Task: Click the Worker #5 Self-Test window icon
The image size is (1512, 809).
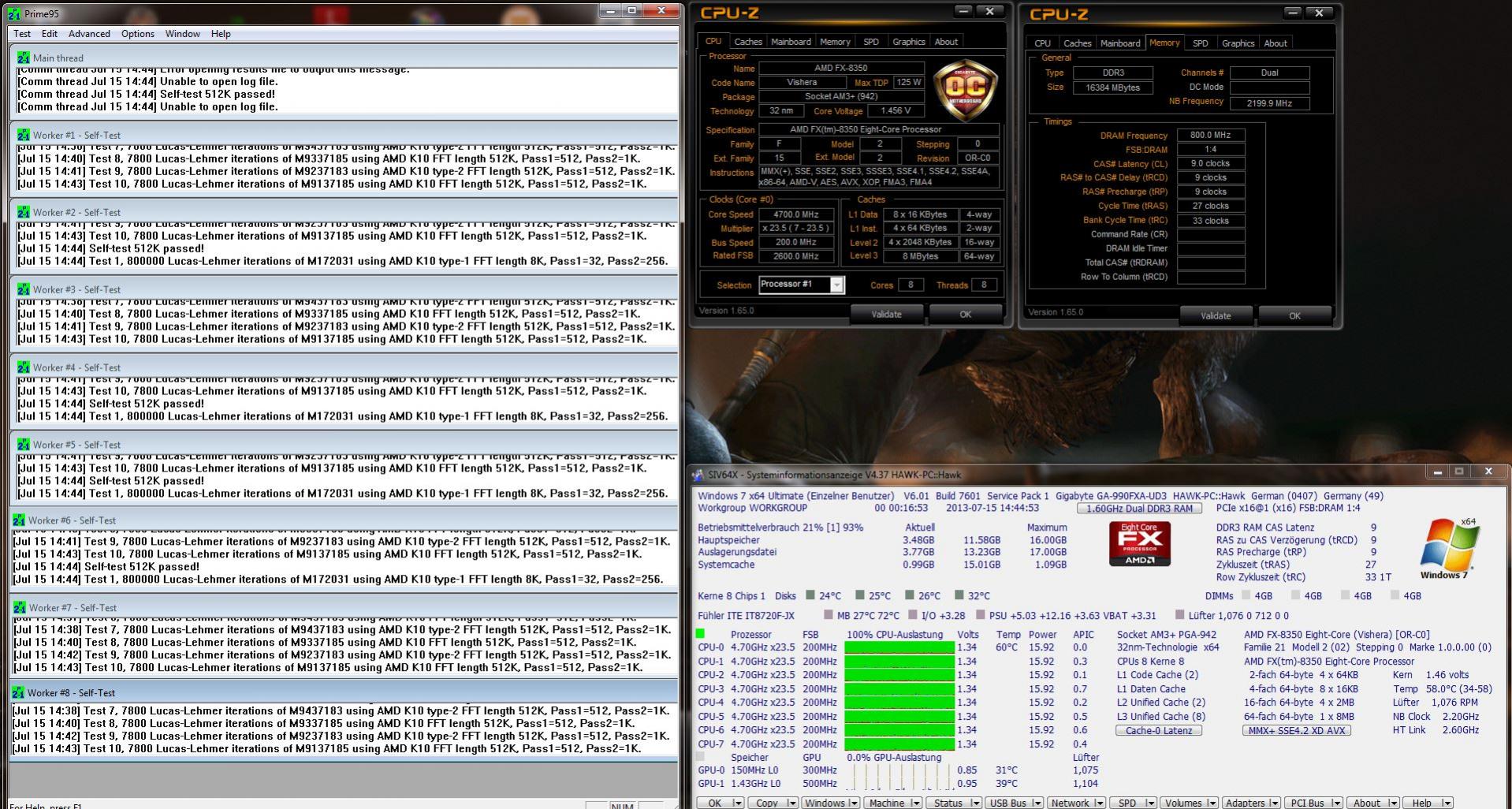Action: [x=23, y=445]
